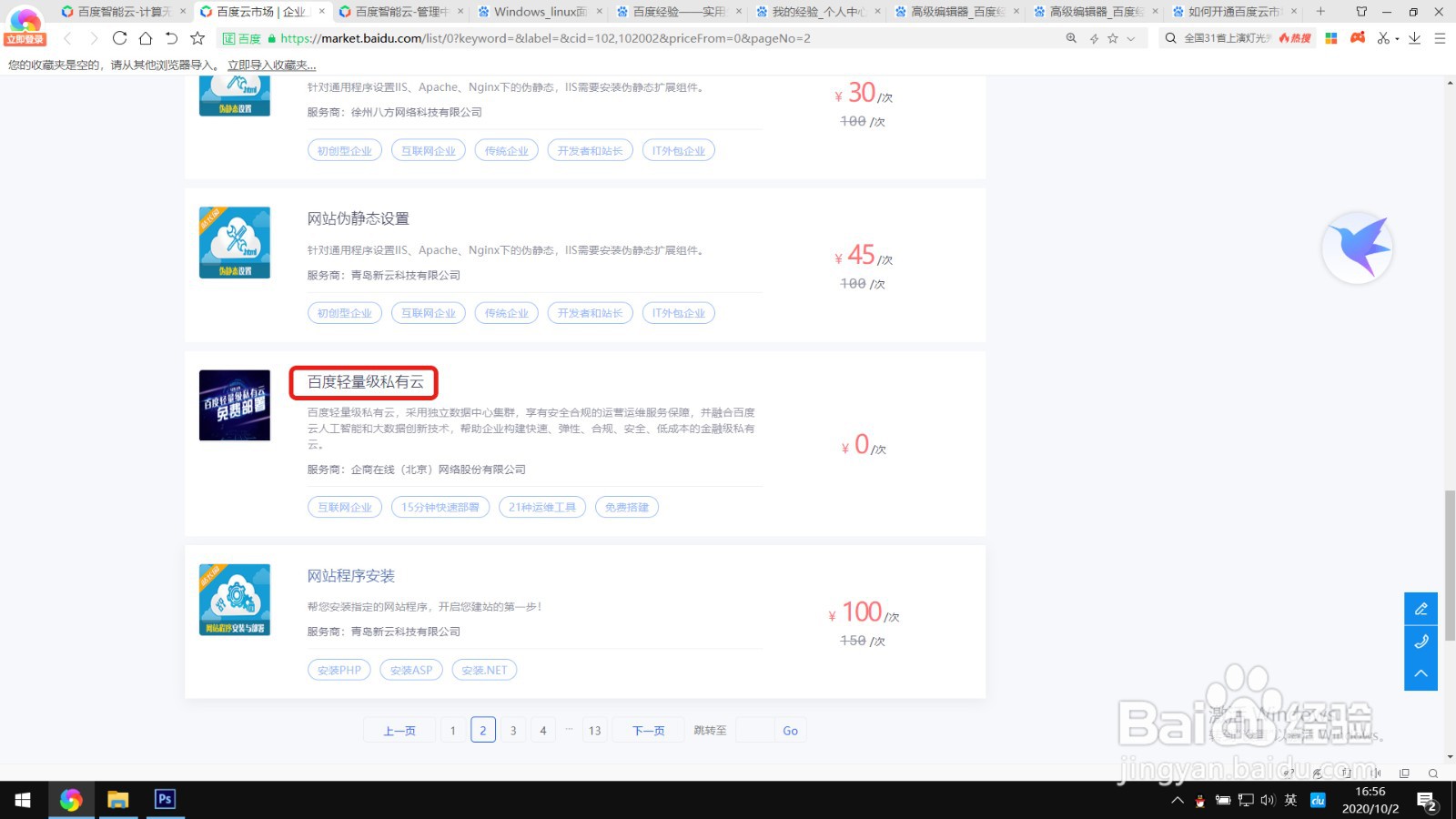Screen dimensions: 1456x819
Task: Open the browser hamburger menu
Action: point(1440,38)
